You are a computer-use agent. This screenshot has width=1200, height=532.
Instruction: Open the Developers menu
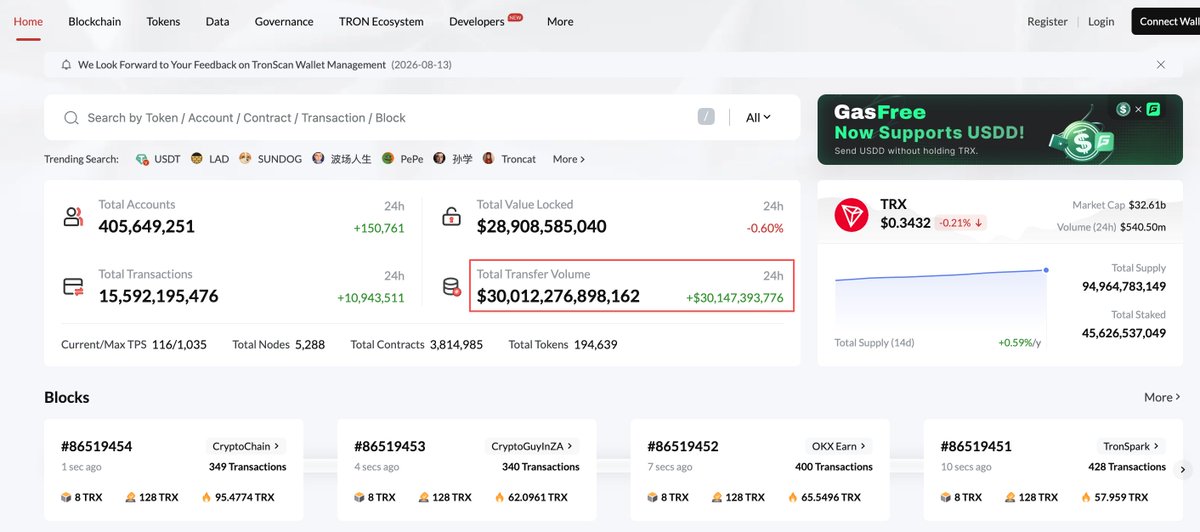coord(477,21)
